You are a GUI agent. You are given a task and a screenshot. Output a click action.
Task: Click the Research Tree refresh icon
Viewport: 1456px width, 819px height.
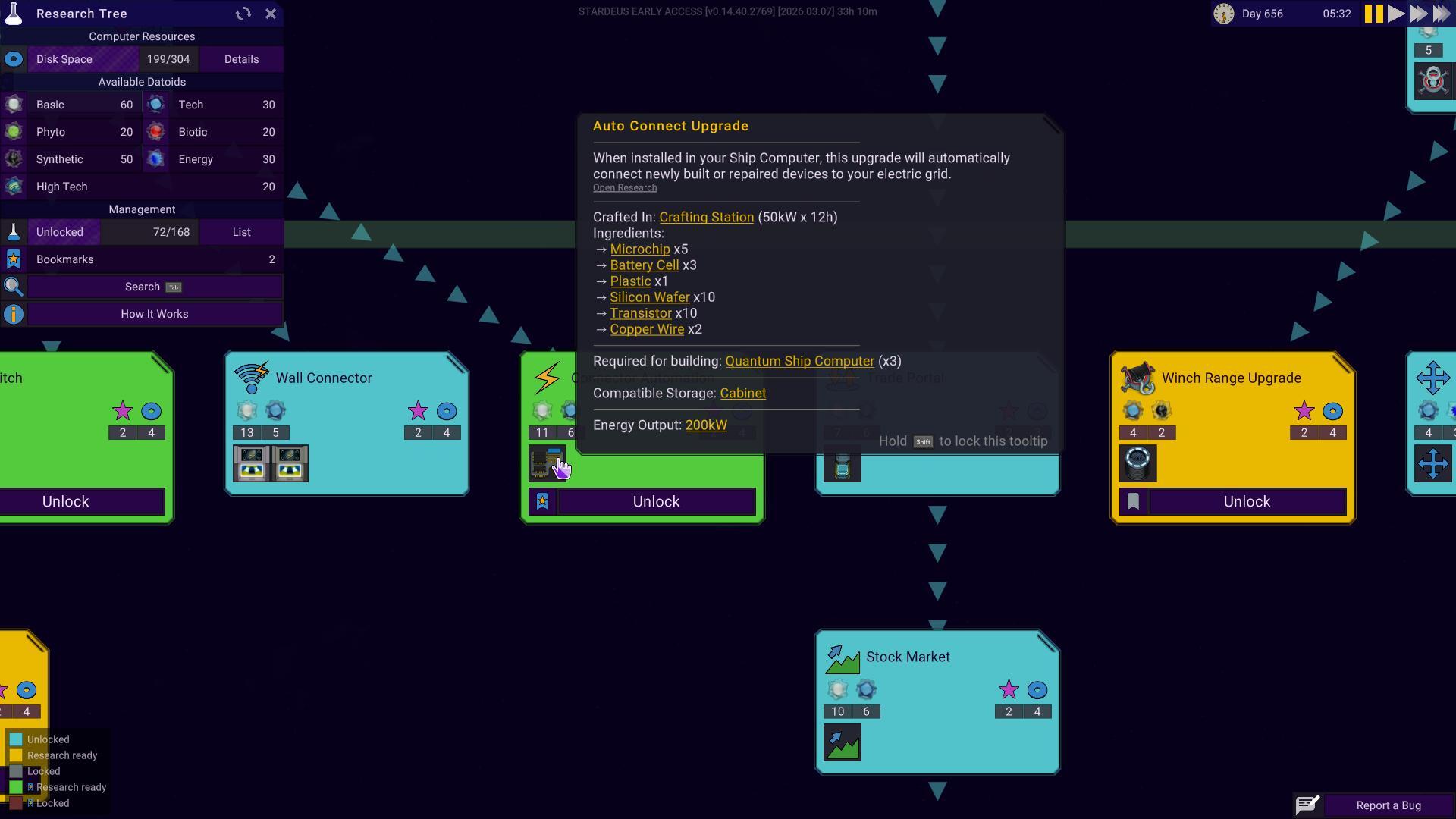(x=243, y=14)
